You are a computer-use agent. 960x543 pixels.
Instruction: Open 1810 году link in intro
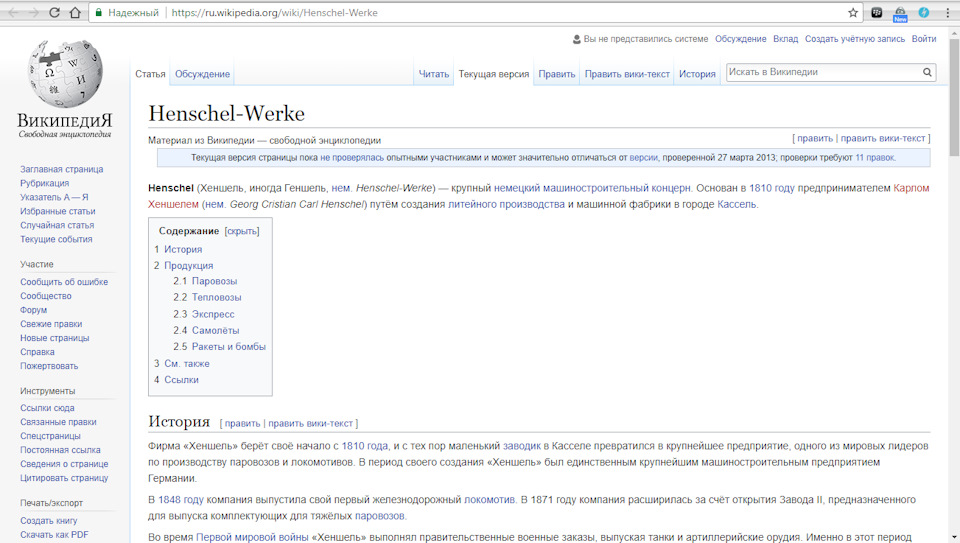click(x=771, y=188)
